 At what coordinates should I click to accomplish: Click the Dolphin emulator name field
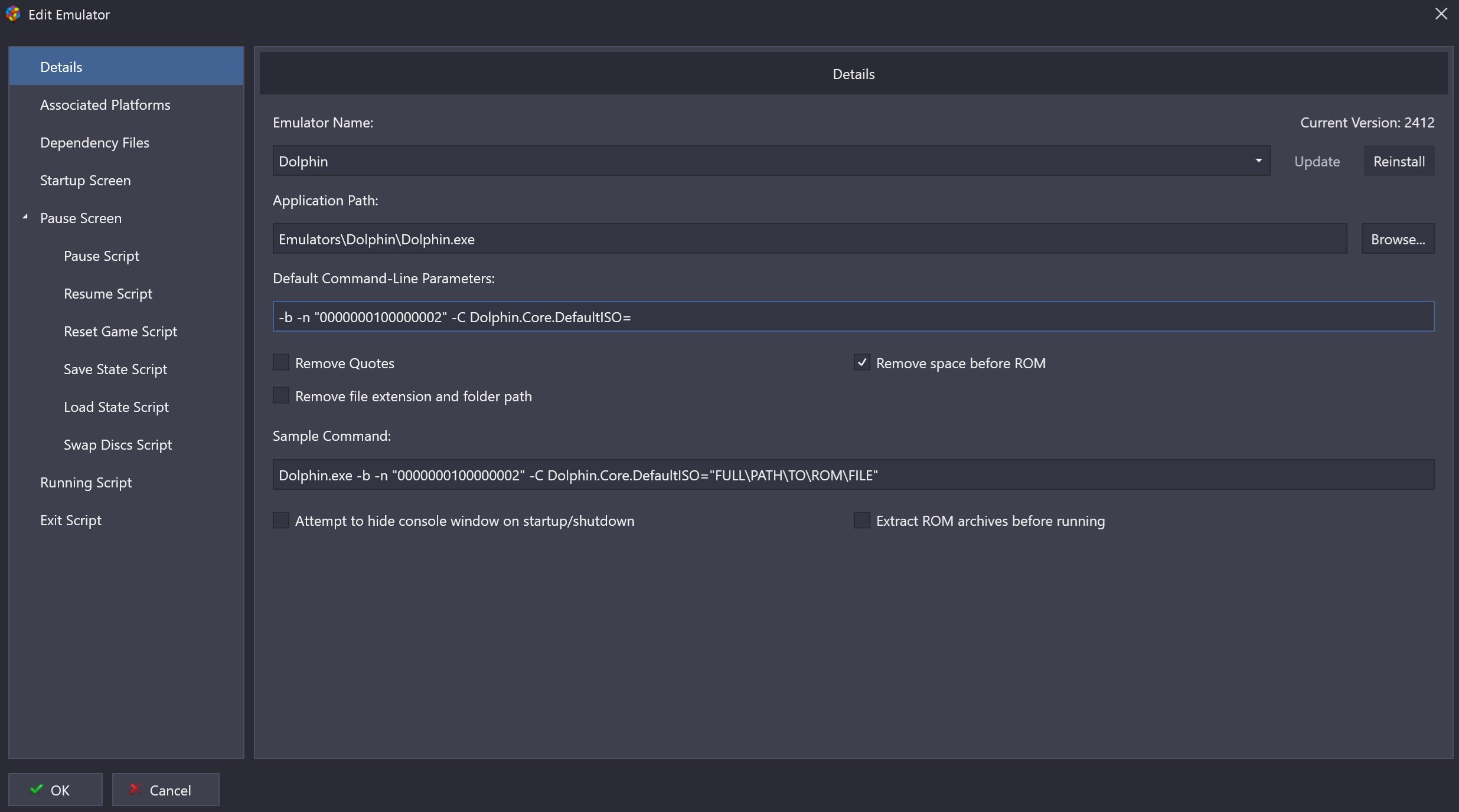pyautogui.click(x=771, y=161)
